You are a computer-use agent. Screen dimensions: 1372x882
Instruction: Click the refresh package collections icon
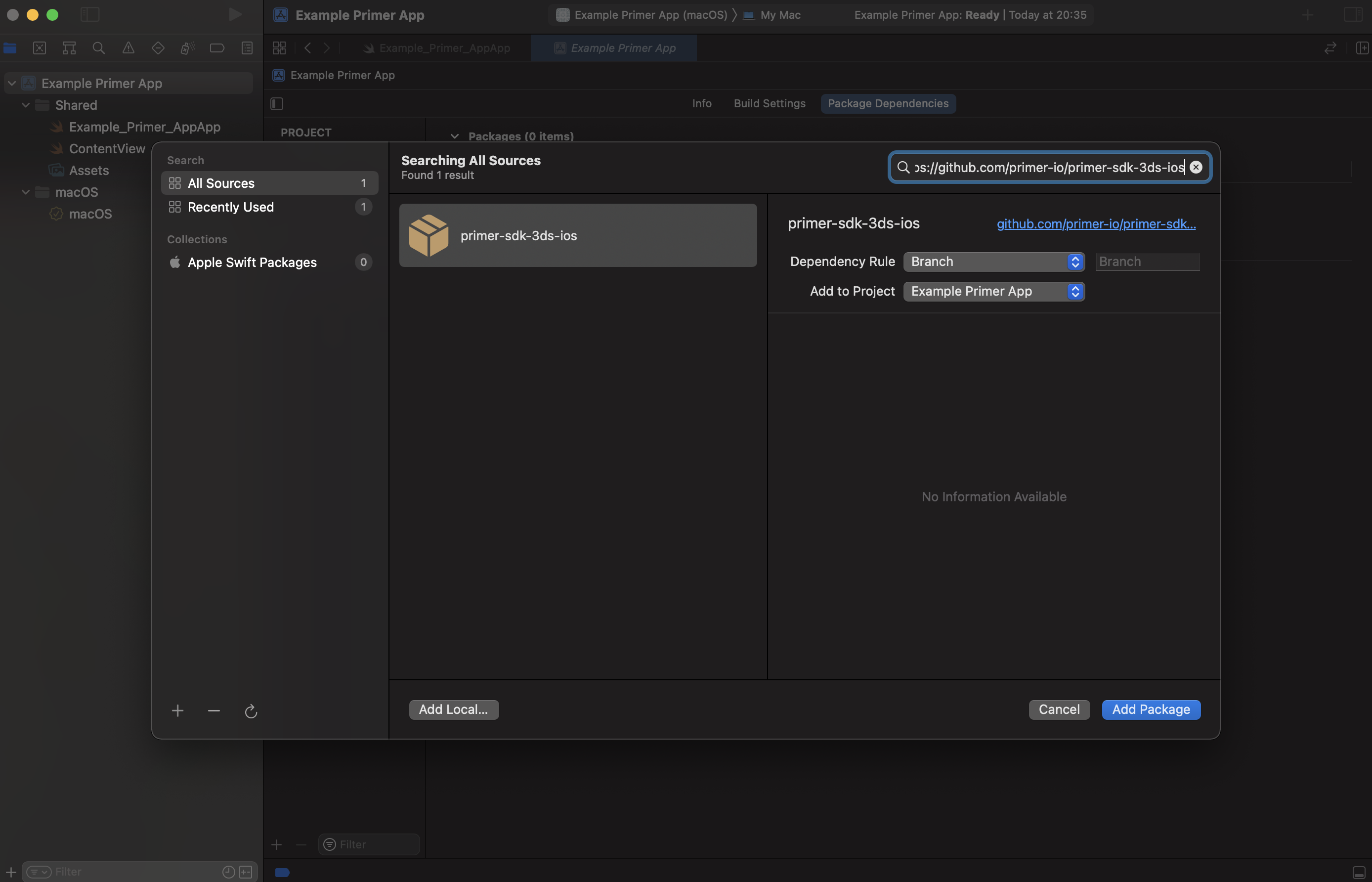pos(251,711)
